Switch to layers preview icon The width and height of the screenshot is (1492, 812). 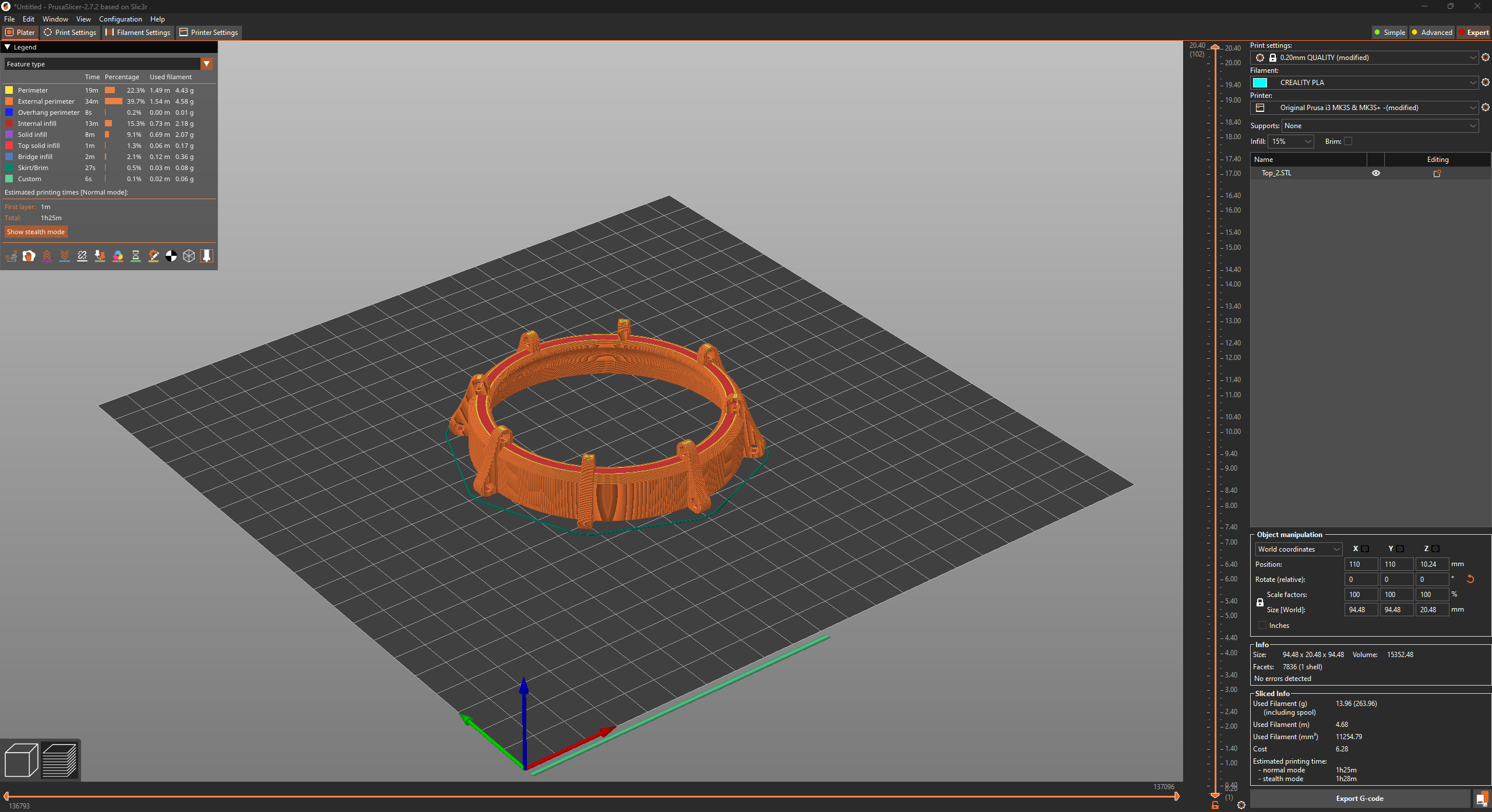tap(59, 760)
